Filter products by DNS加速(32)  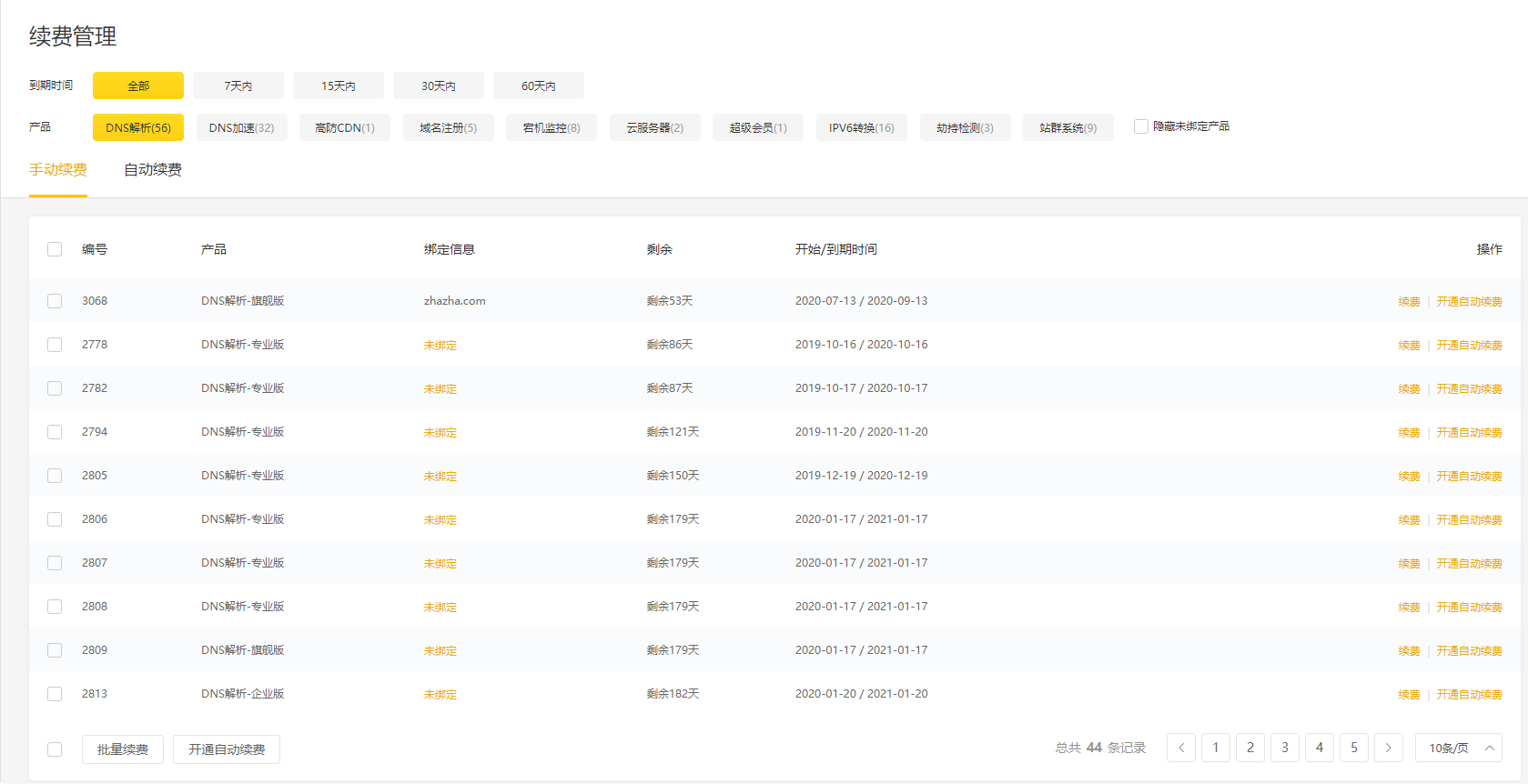(x=241, y=127)
